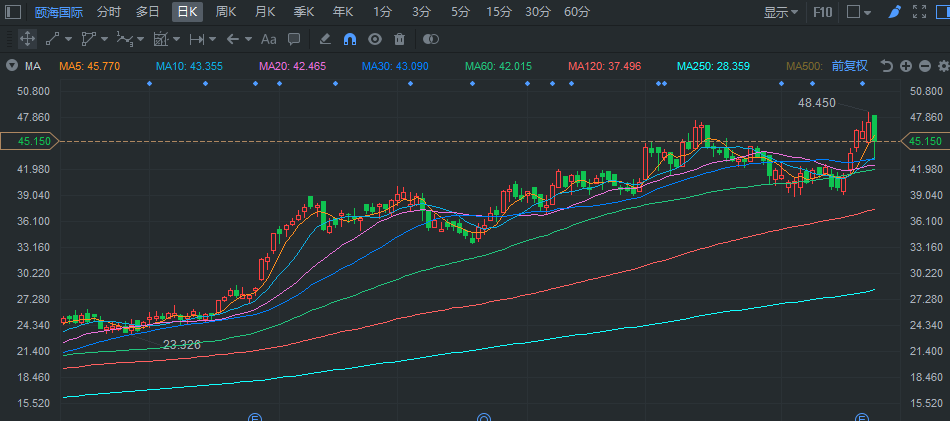This screenshot has width=950, height=421.
Task: Click the MA250: 28.359 label
Action: click(x=713, y=66)
